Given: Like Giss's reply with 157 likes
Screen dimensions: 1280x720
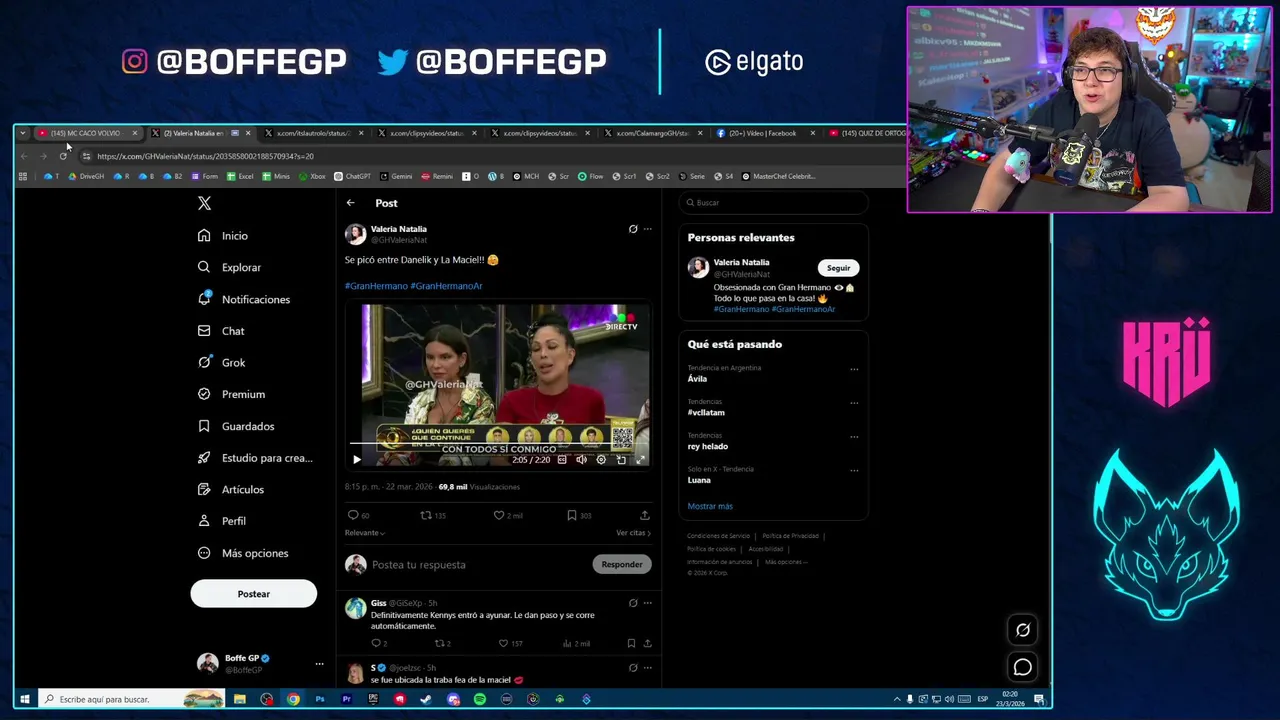Looking at the screenshot, I should coord(504,643).
